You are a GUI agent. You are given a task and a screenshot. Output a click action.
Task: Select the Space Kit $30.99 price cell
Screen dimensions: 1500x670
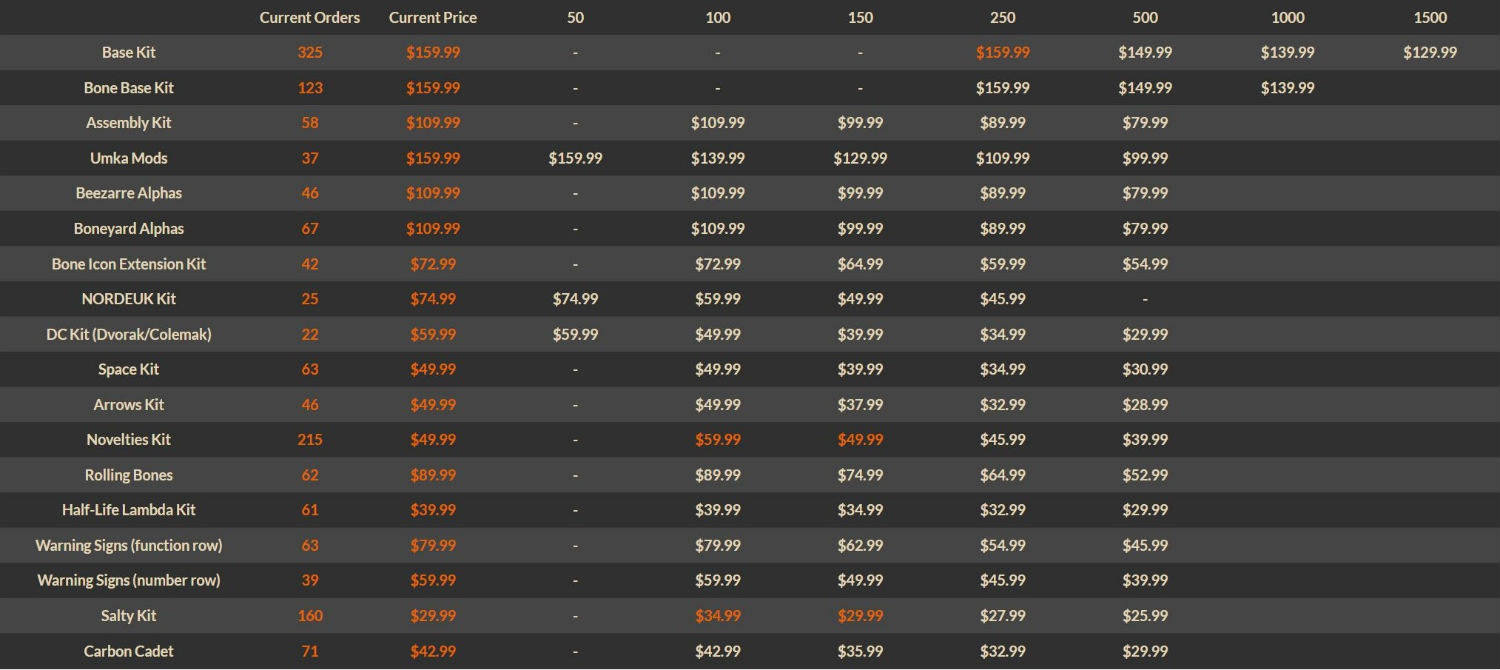tap(1145, 370)
